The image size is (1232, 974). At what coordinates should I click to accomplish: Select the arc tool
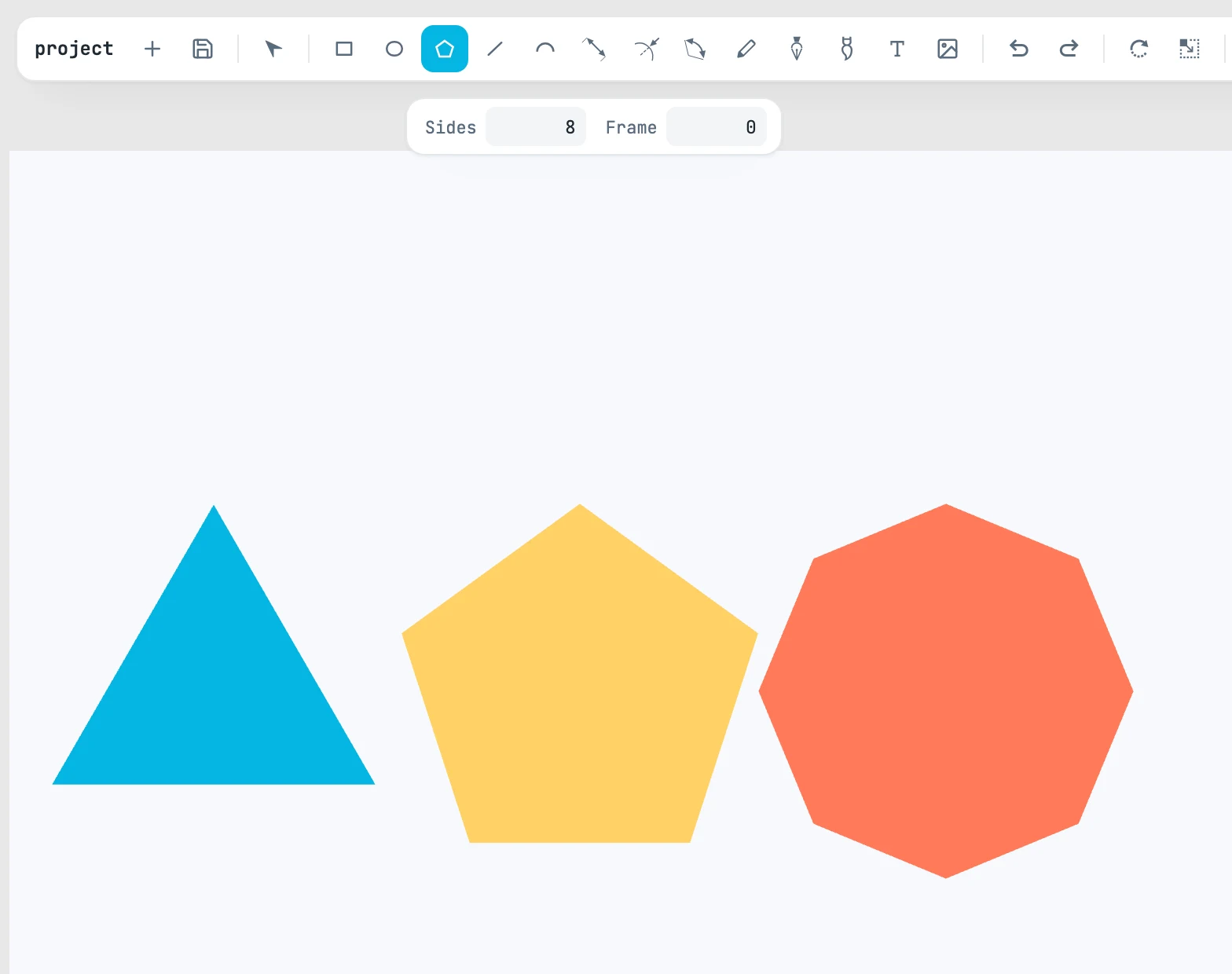point(545,49)
